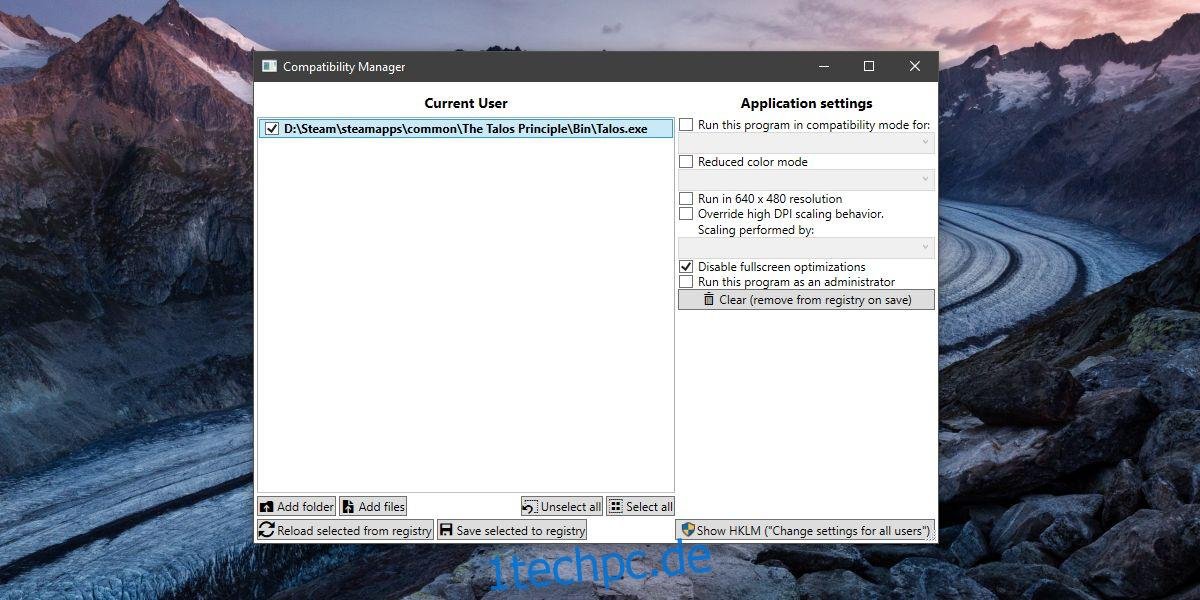1200x600 pixels.
Task: Click Save selected to registry
Action: click(x=511, y=530)
